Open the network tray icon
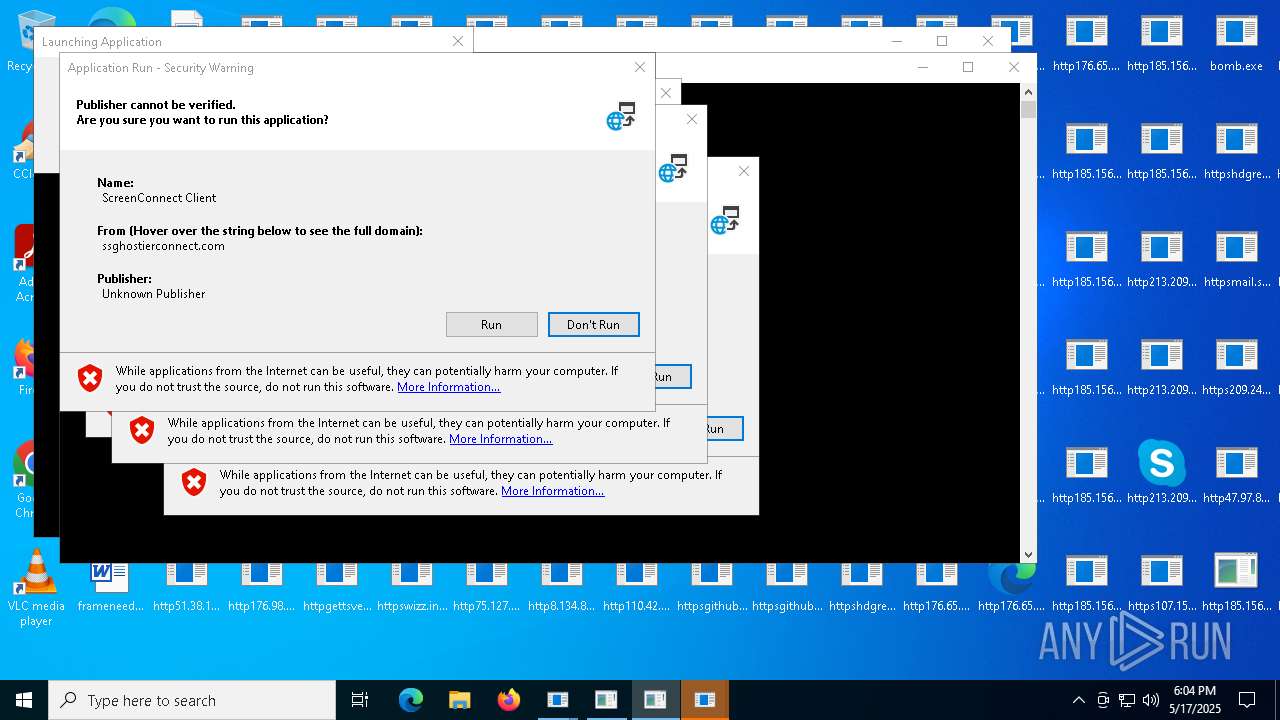Image resolution: width=1280 pixels, height=720 pixels. pos(1127,700)
